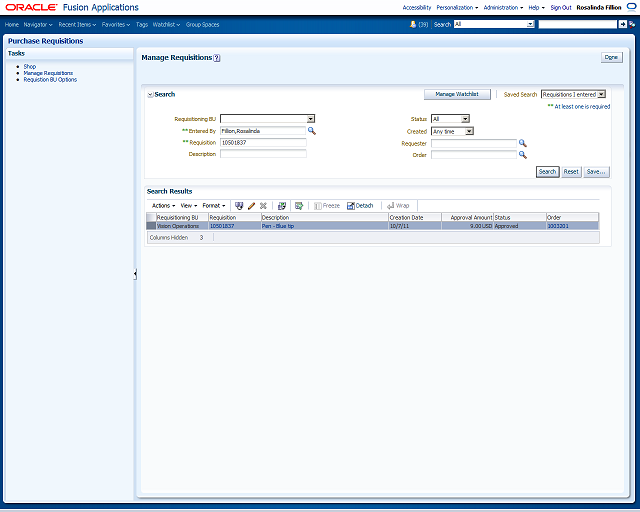This screenshot has height=512, width=640.
Task: Go to Home link in navigation bar
Action: tap(12, 24)
